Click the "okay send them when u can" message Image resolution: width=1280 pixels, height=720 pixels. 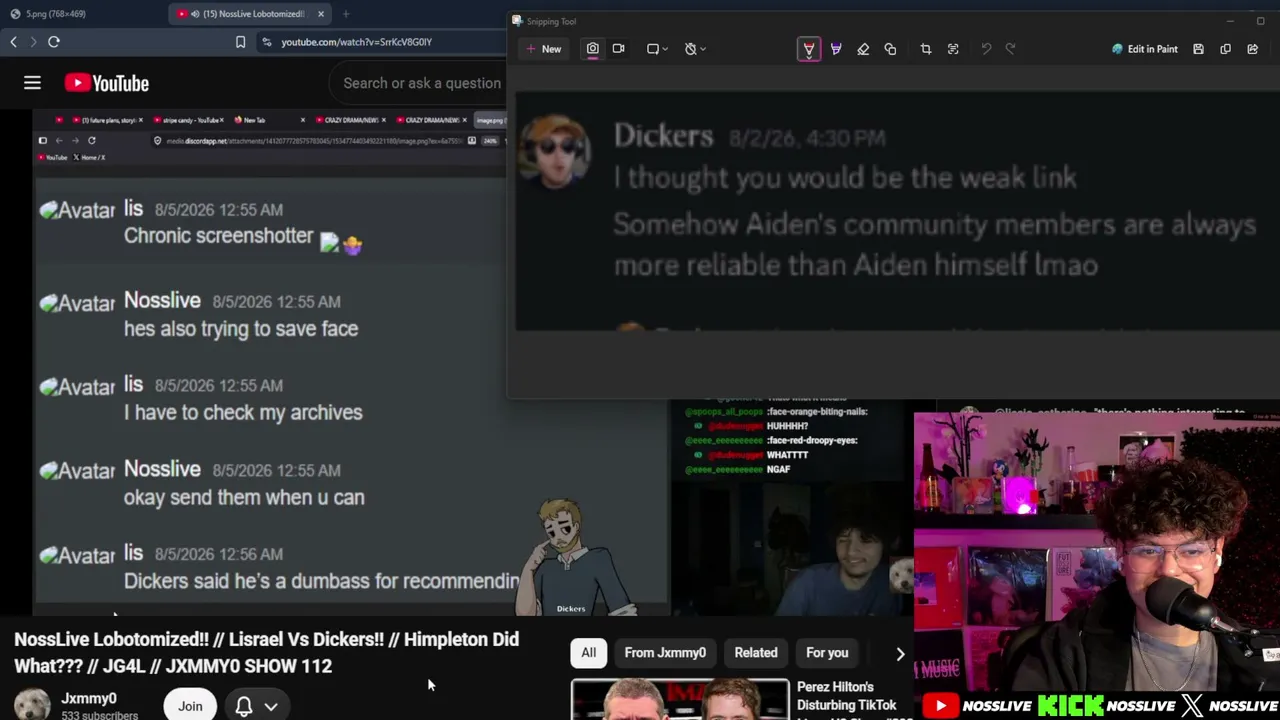[244, 497]
